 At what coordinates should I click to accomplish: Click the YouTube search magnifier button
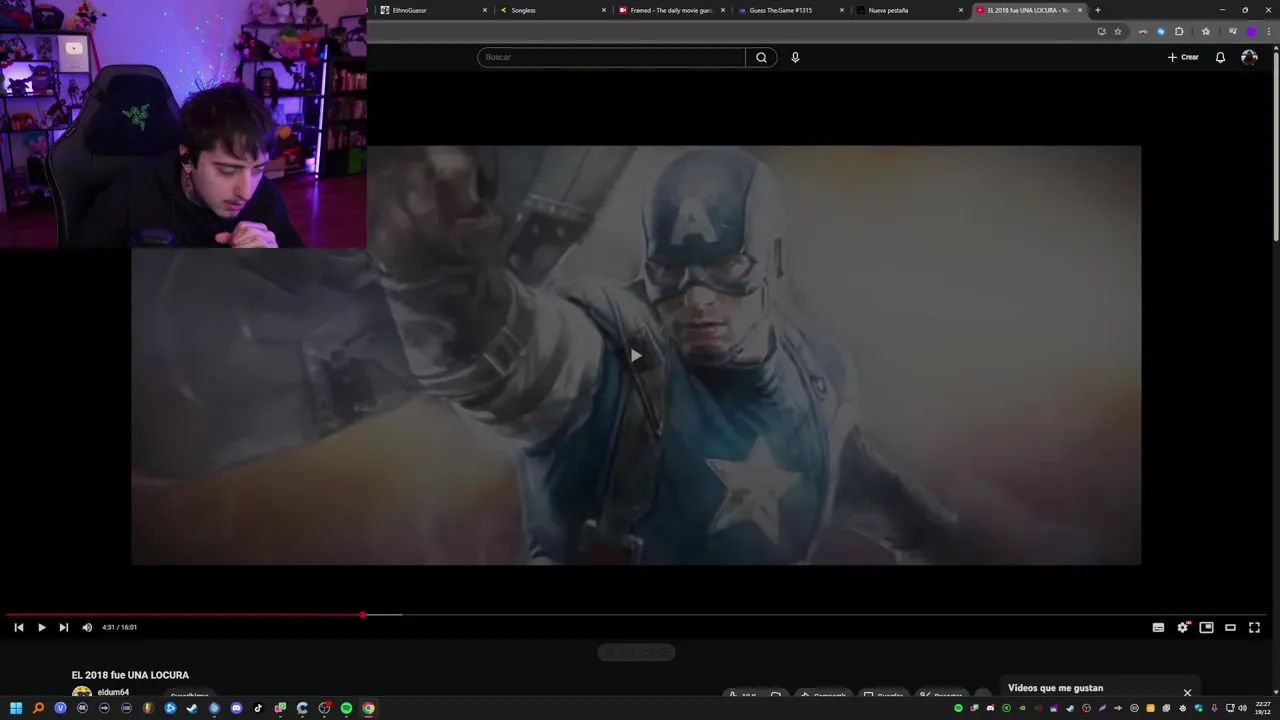tap(761, 57)
